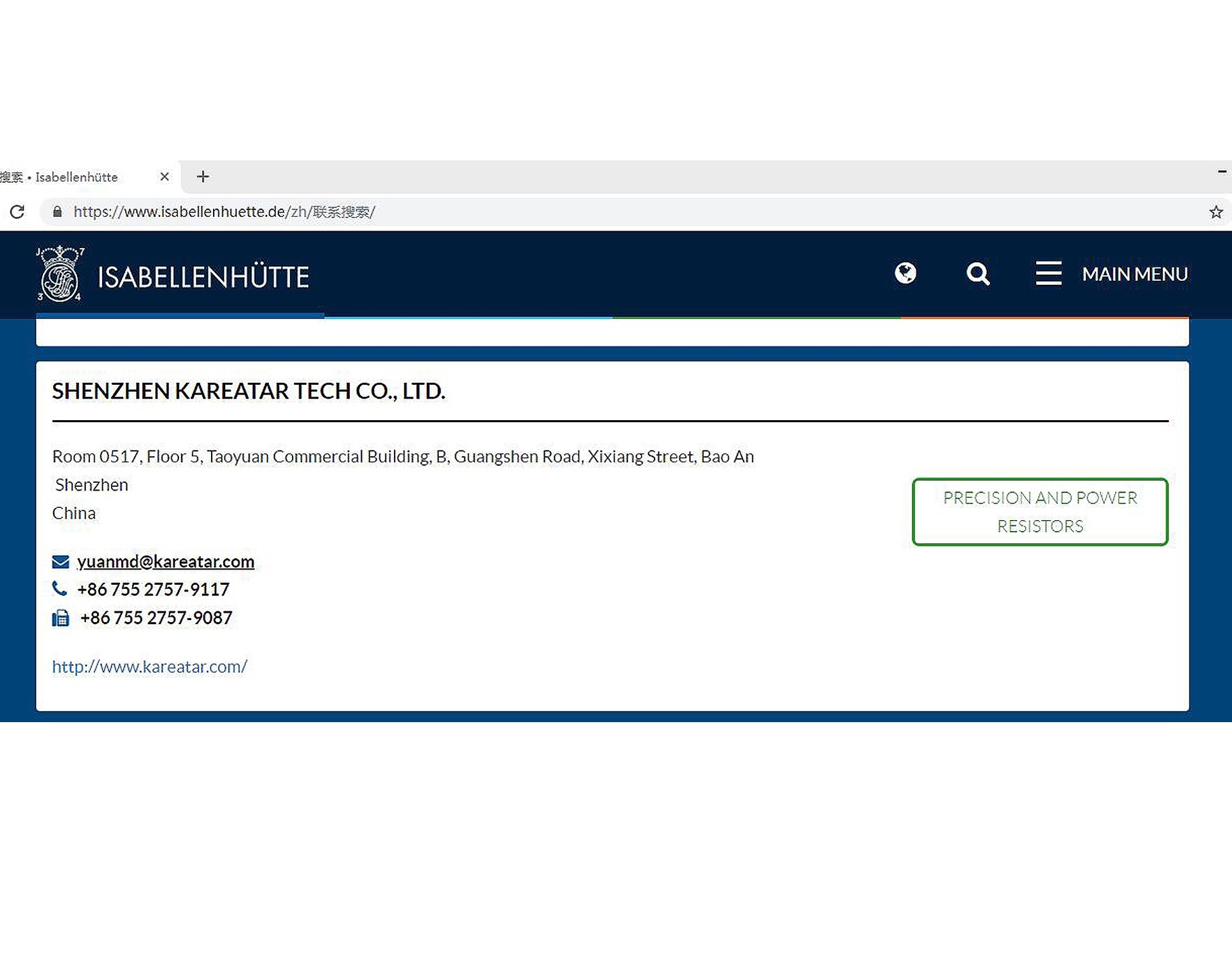Open the hamburger menu icon
The image size is (1232, 962).
coord(1048,273)
